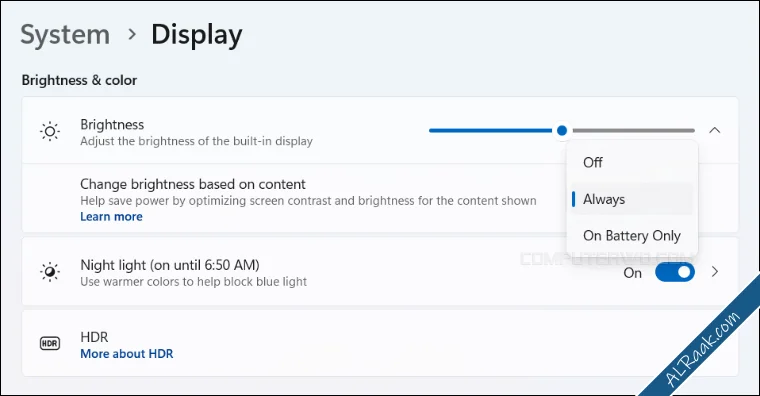Click the Display breadcrumb heading

197,35
